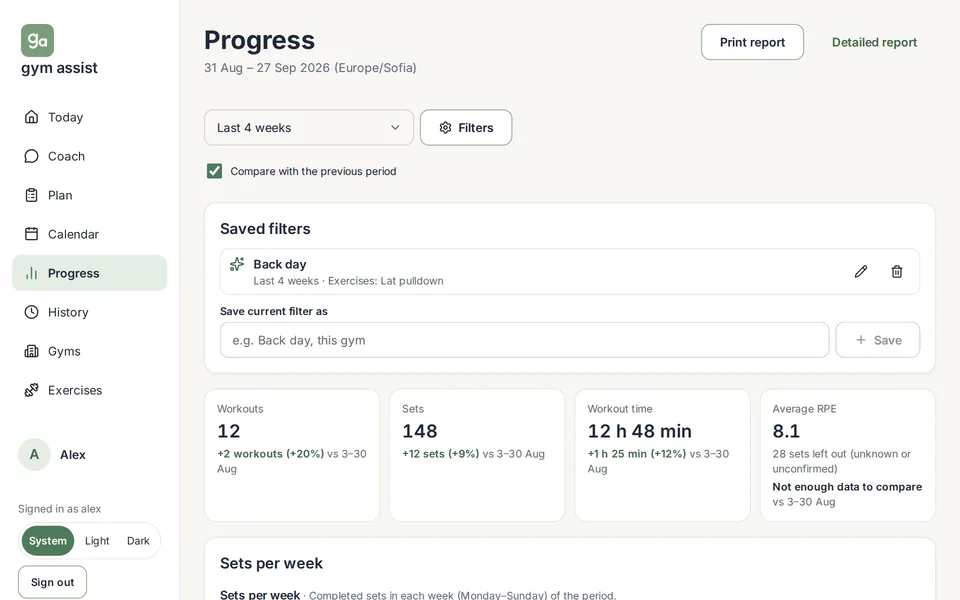
Task: Click the Plan clipboard icon
Action: pyautogui.click(x=31, y=195)
